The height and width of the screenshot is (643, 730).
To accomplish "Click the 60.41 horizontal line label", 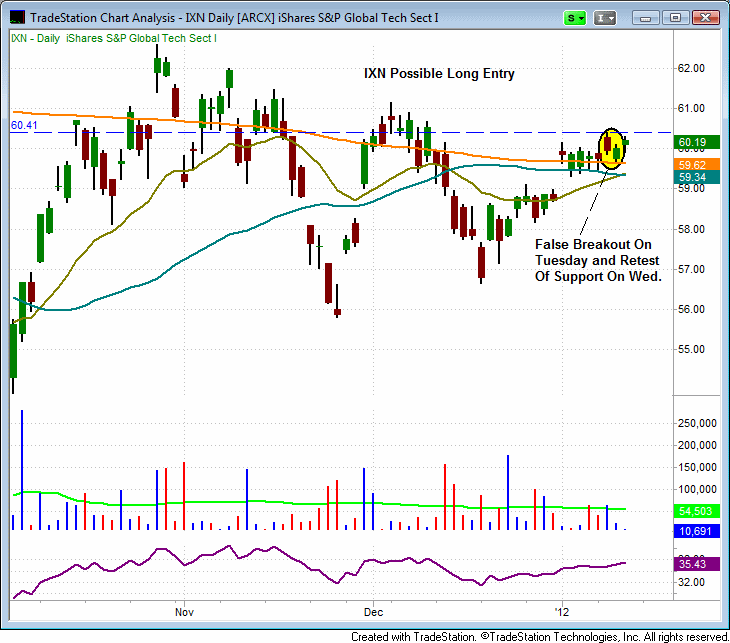I will pyautogui.click(x=24, y=125).
